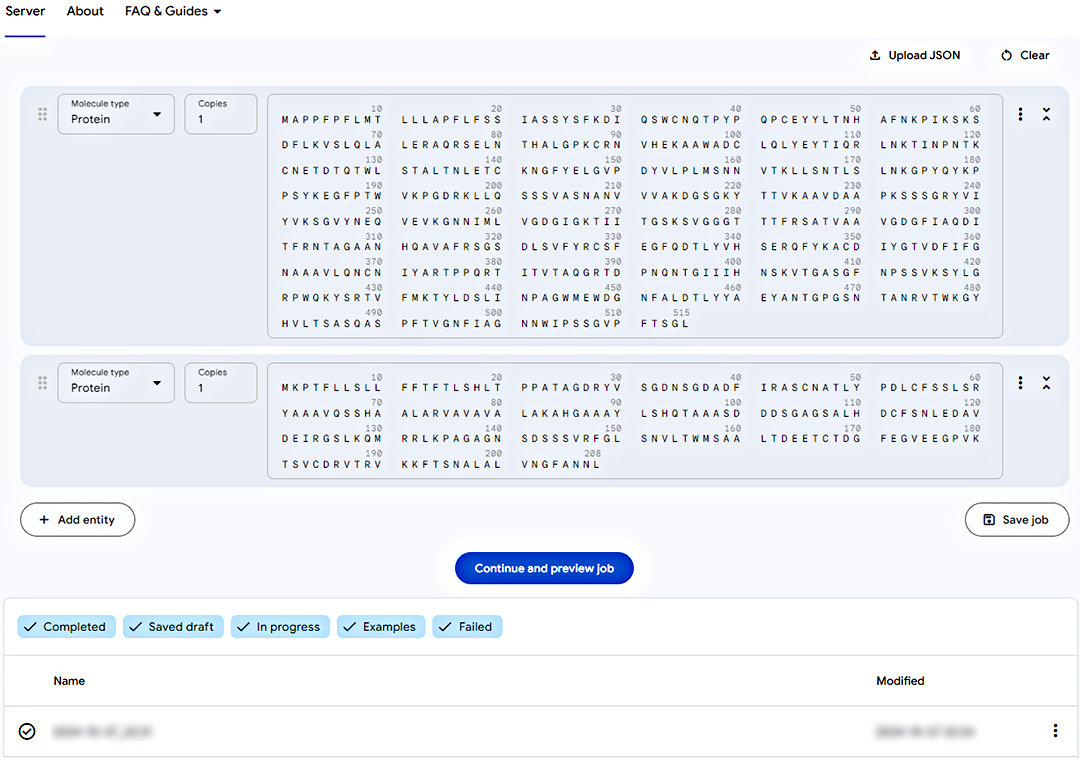Click the Add entity button
This screenshot has width=1080, height=779.
coord(77,520)
